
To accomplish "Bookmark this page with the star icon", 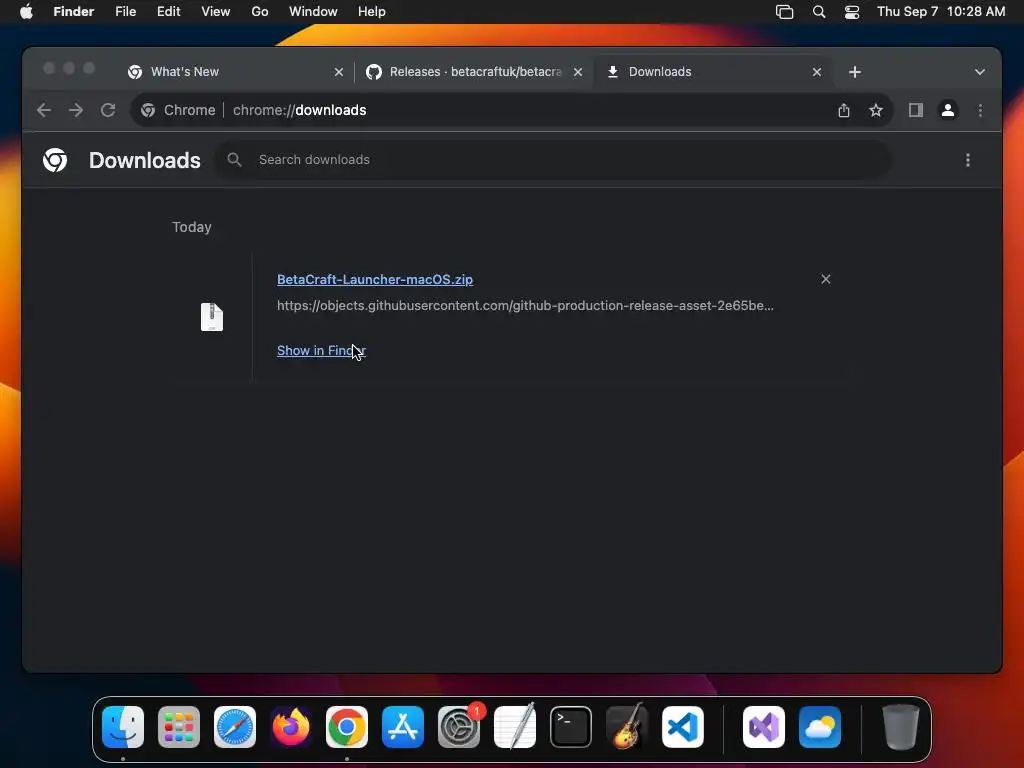I will click(876, 110).
